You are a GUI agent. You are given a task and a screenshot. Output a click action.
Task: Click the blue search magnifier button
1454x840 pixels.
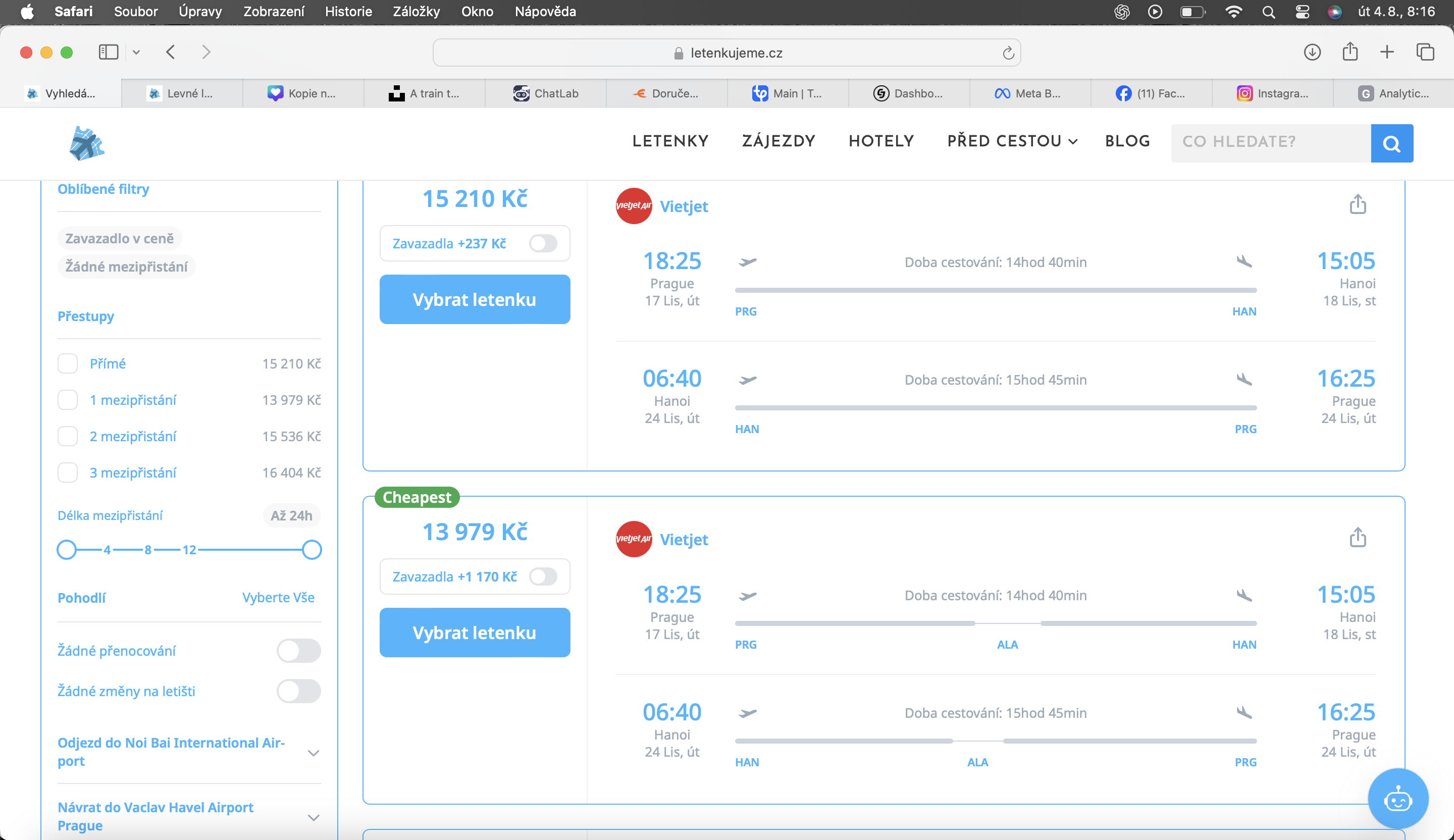tap(1392, 143)
